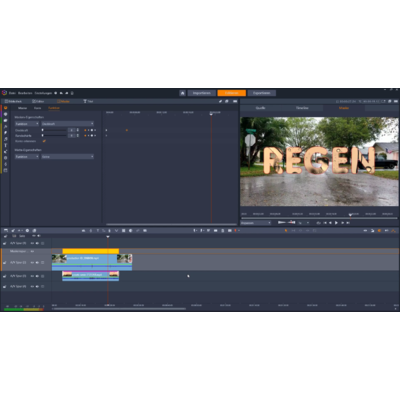Click the Deckkraft opacity slider

pyautogui.click(x=54, y=130)
